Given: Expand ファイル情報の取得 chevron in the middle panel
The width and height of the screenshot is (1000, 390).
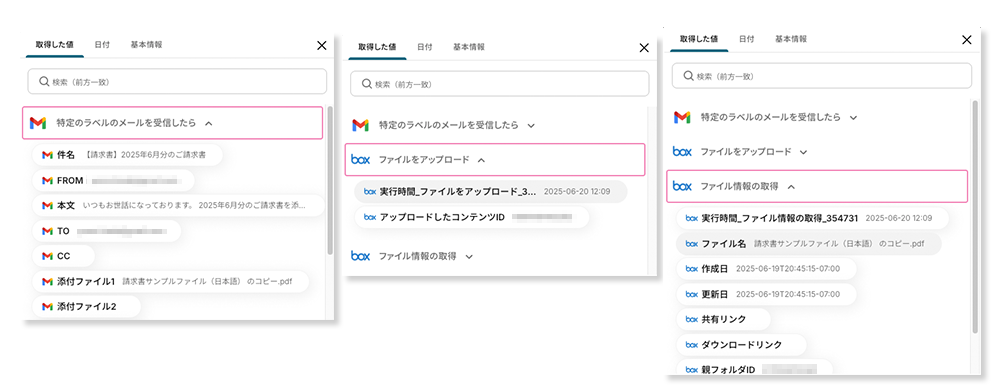Looking at the screenshot, I should 469,256.
